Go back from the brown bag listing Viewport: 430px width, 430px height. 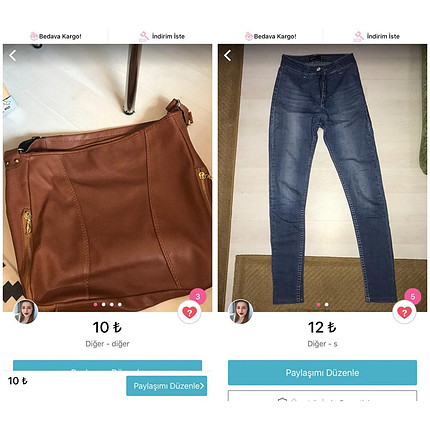pyautogui.click(x=13, y=55)
